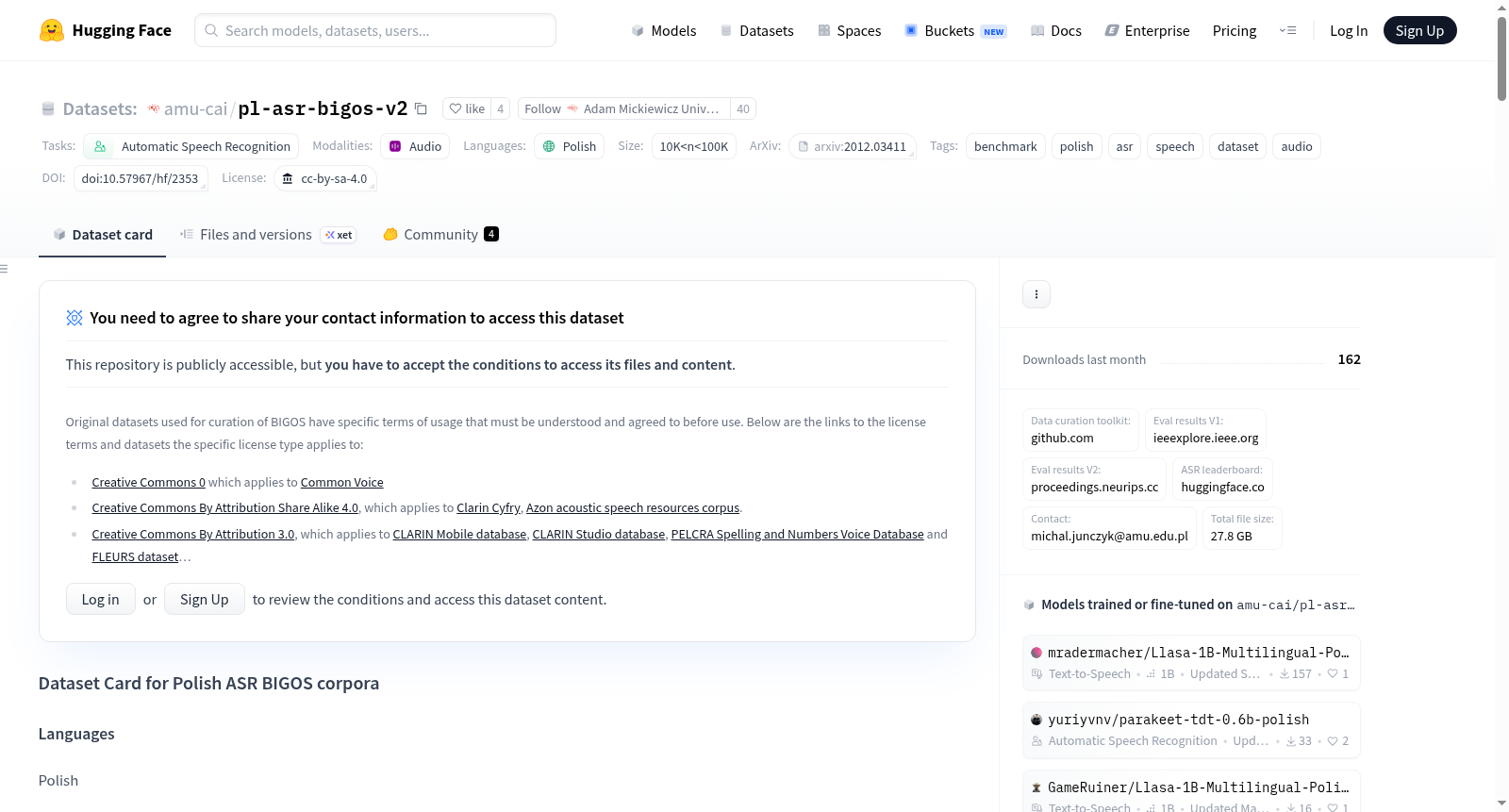
Task: Click the arxiv:2012.03411 tag
Action: click(x=853, y=146)
